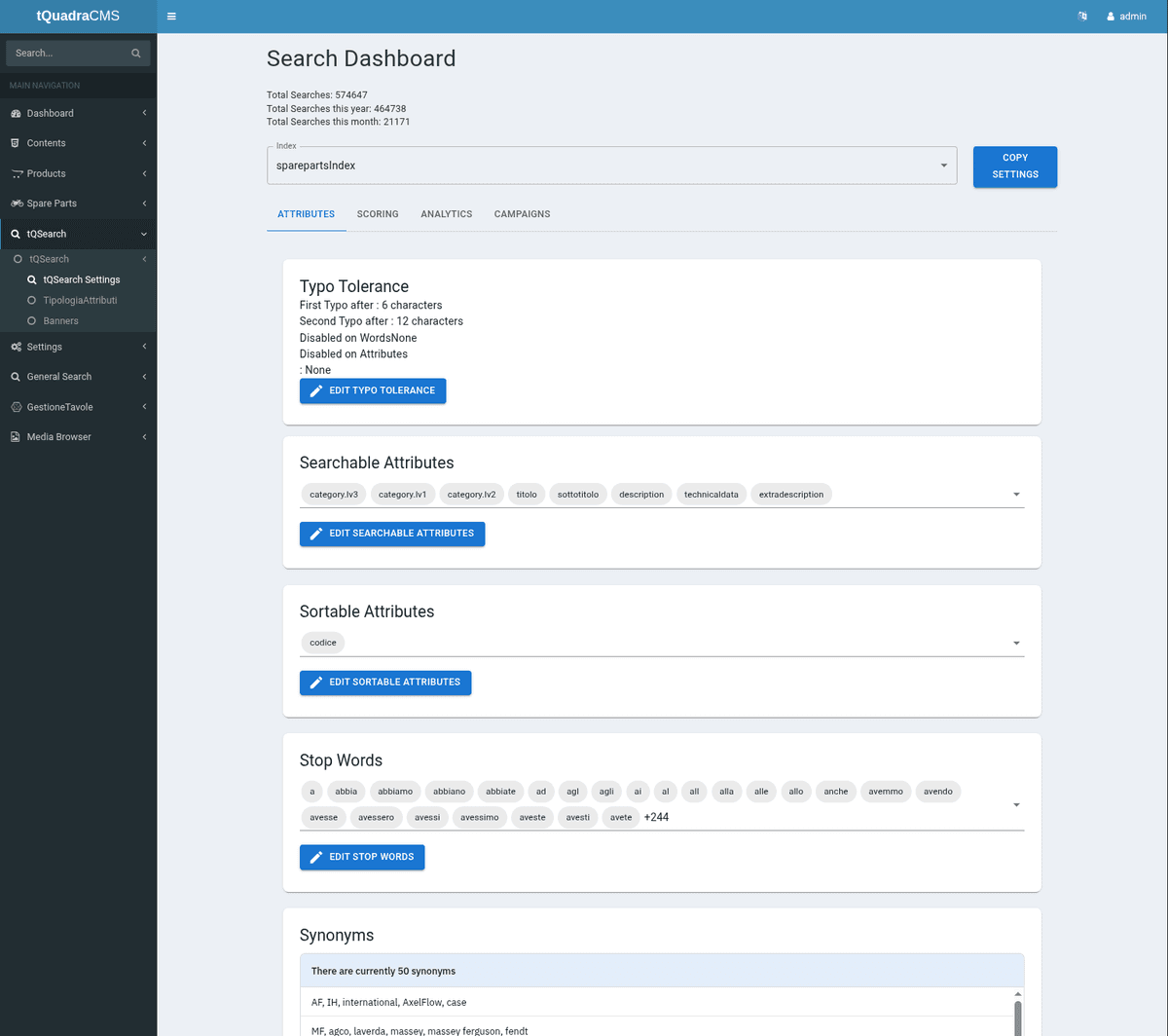Click the search magnifier in sidebar search box
Viewport: 1168px width, 1036px height.
(x=136, y=53)
